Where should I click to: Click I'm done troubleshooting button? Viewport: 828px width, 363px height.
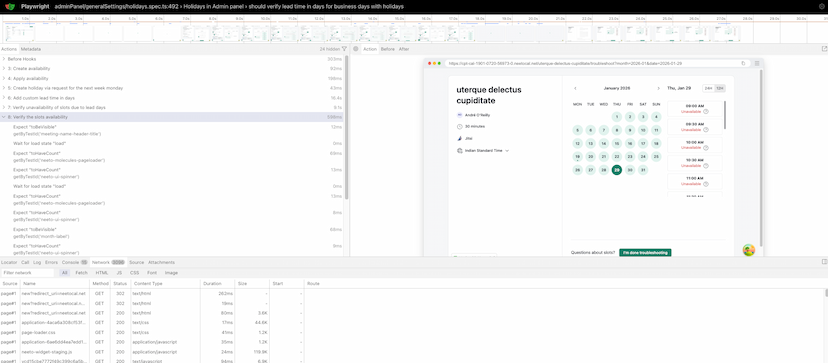pos(645,253)
